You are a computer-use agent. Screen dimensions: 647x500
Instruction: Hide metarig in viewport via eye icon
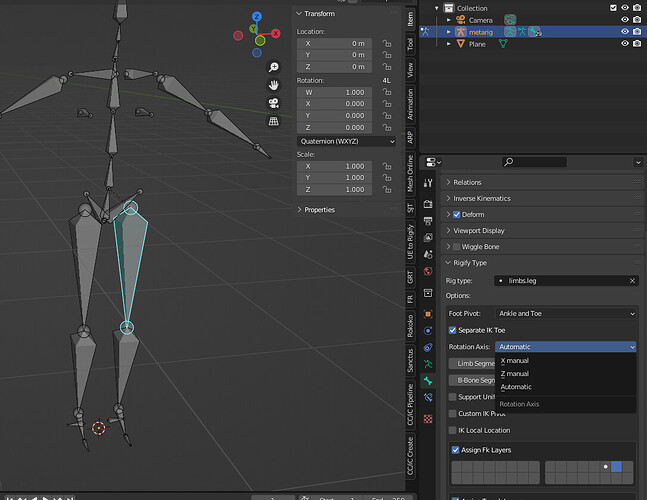click(625, 31)
